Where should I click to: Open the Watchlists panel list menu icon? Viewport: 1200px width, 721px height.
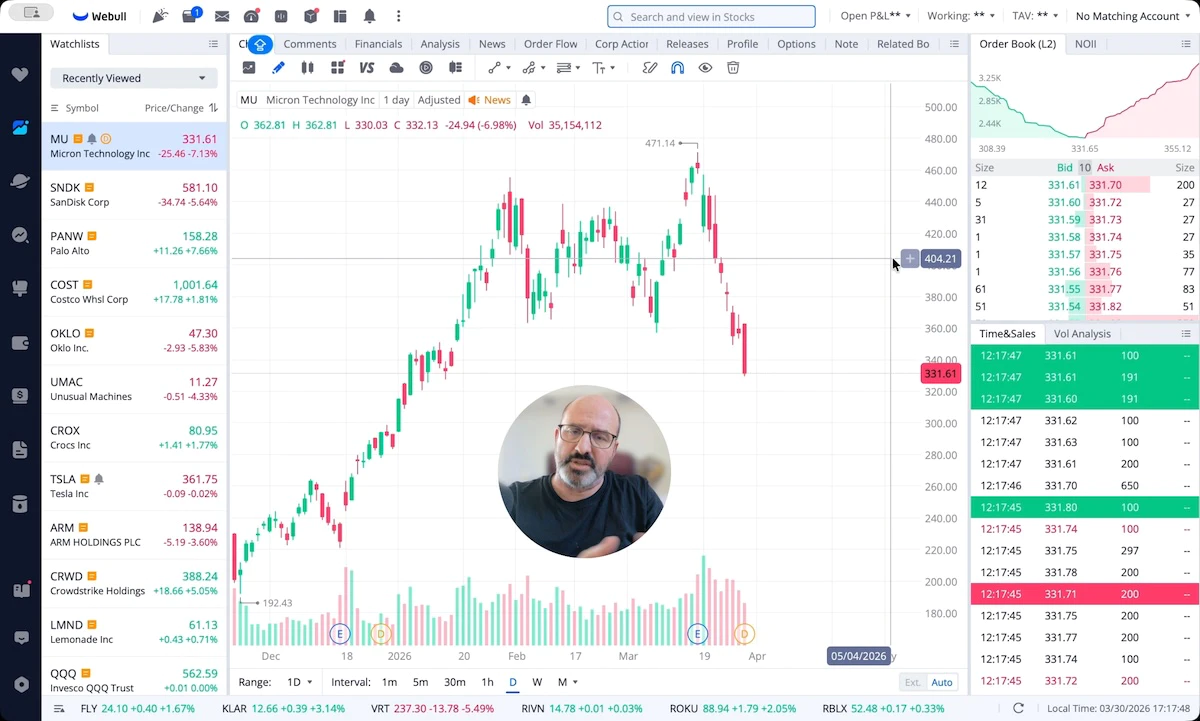click(x=213, y=44)
